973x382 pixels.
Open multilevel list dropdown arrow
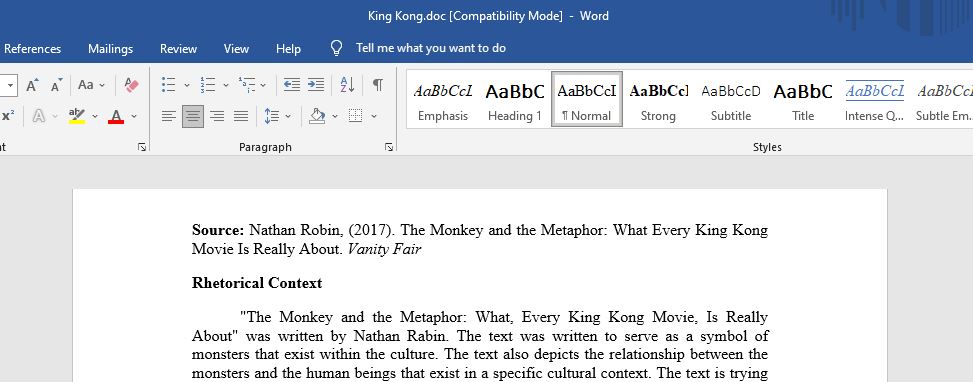(x=263, y=85)
